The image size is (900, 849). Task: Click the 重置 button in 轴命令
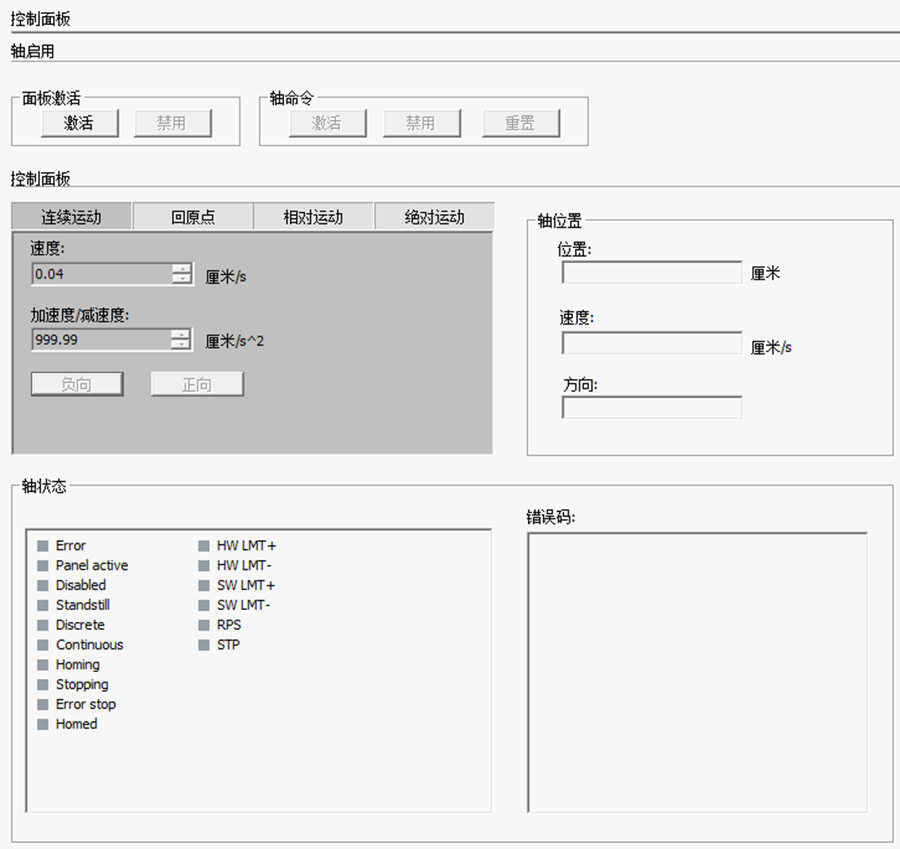pos(520,123)
